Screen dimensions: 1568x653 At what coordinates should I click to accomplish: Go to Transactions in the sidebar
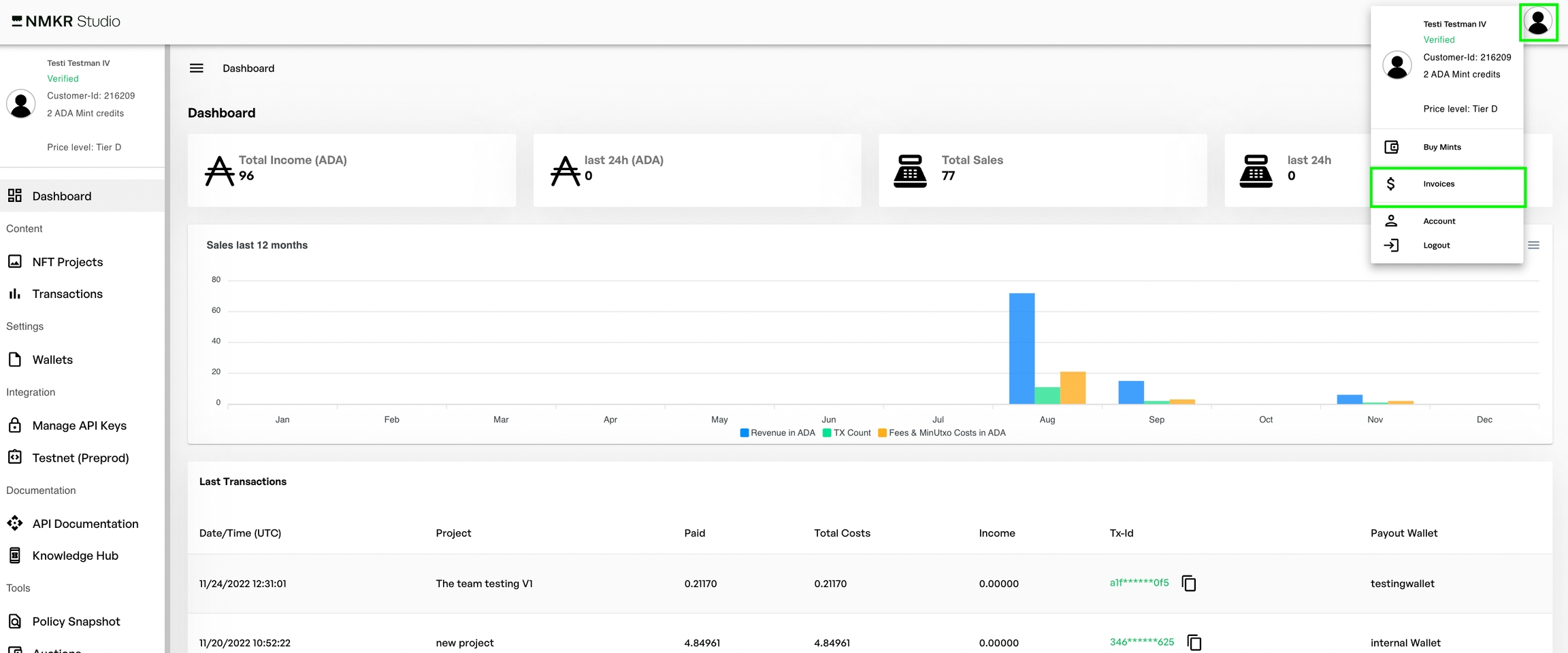pyautogui.click(x=67, y=294)
